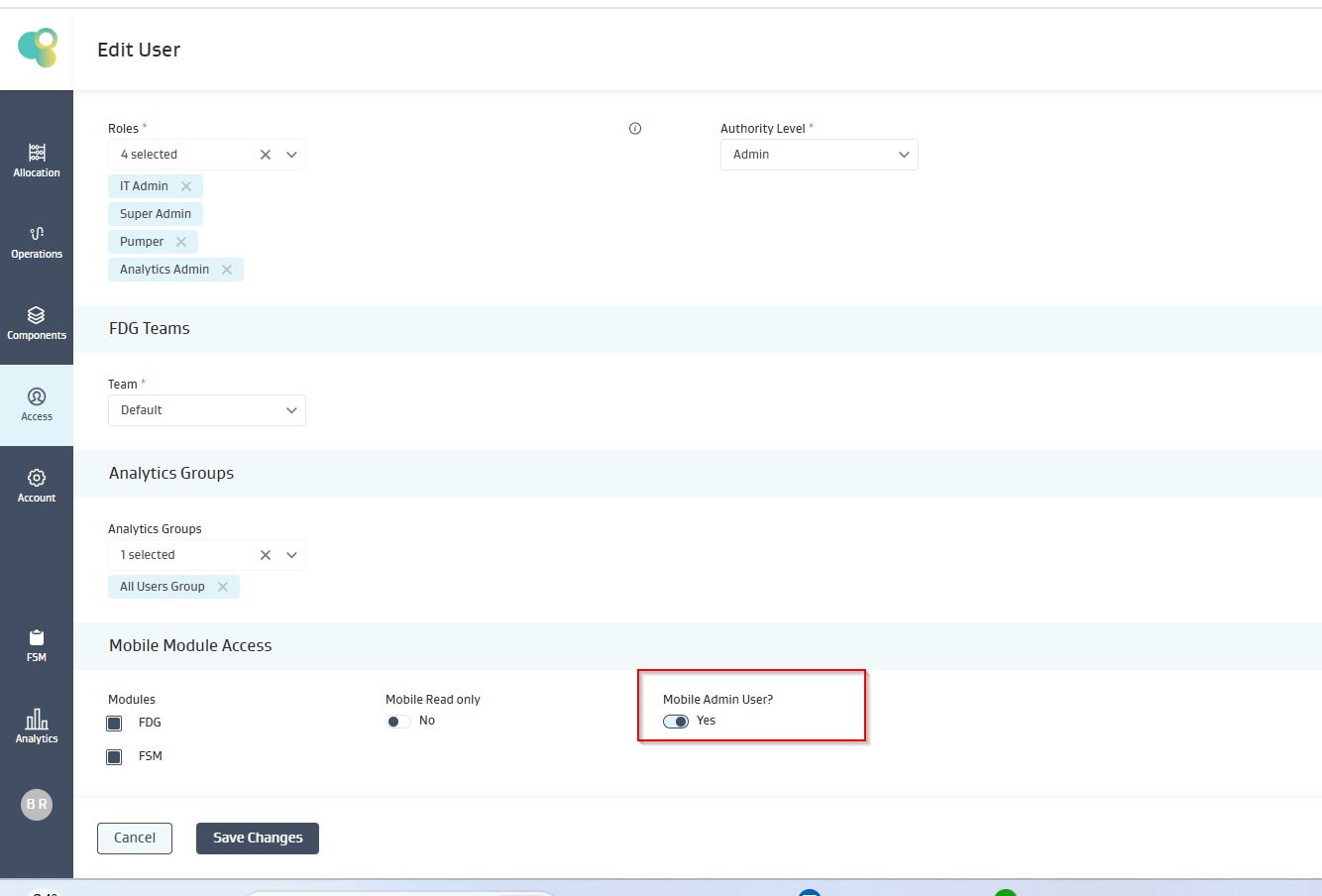1322x896 pixels.
Task: Click the Save Changes button
Action: (258, 839)
